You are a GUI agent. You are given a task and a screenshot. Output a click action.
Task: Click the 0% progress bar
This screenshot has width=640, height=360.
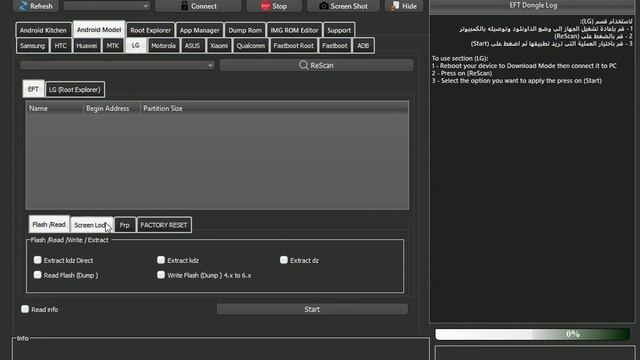coord(532,334)
